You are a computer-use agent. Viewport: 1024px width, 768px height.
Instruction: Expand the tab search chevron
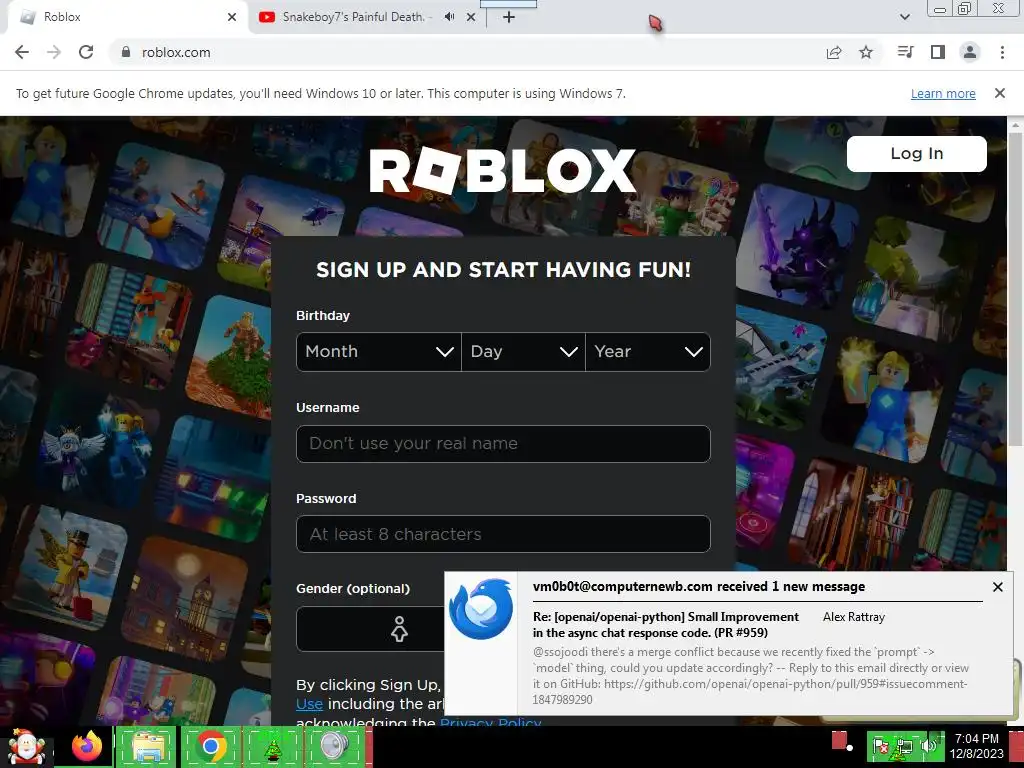pyautogui.click(x=904, y=17)
